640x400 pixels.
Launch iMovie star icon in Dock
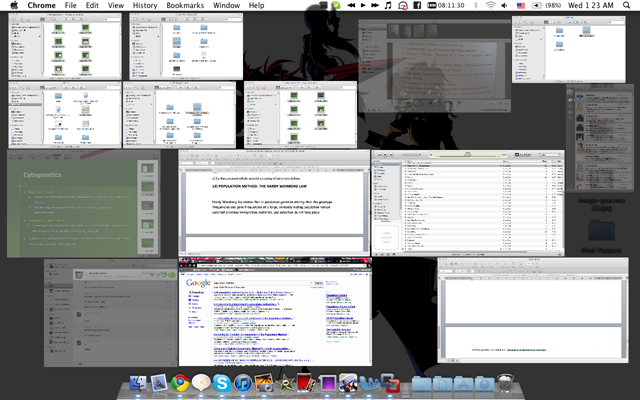pos(285,384)
